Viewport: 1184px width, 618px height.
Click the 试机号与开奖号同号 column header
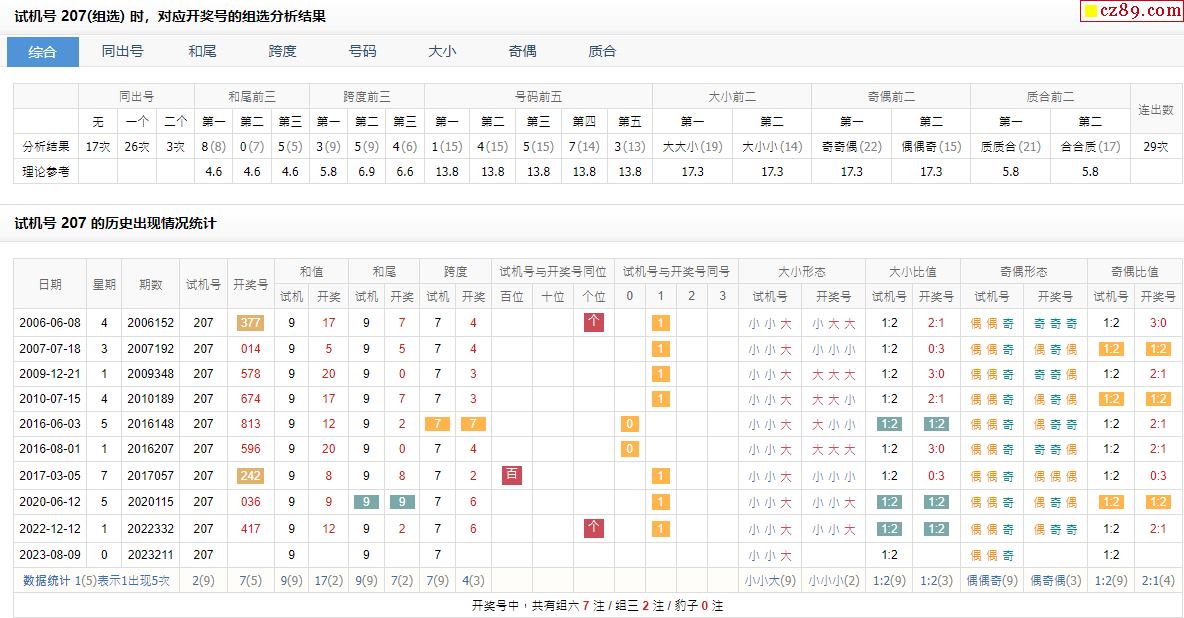coord(677,271)
